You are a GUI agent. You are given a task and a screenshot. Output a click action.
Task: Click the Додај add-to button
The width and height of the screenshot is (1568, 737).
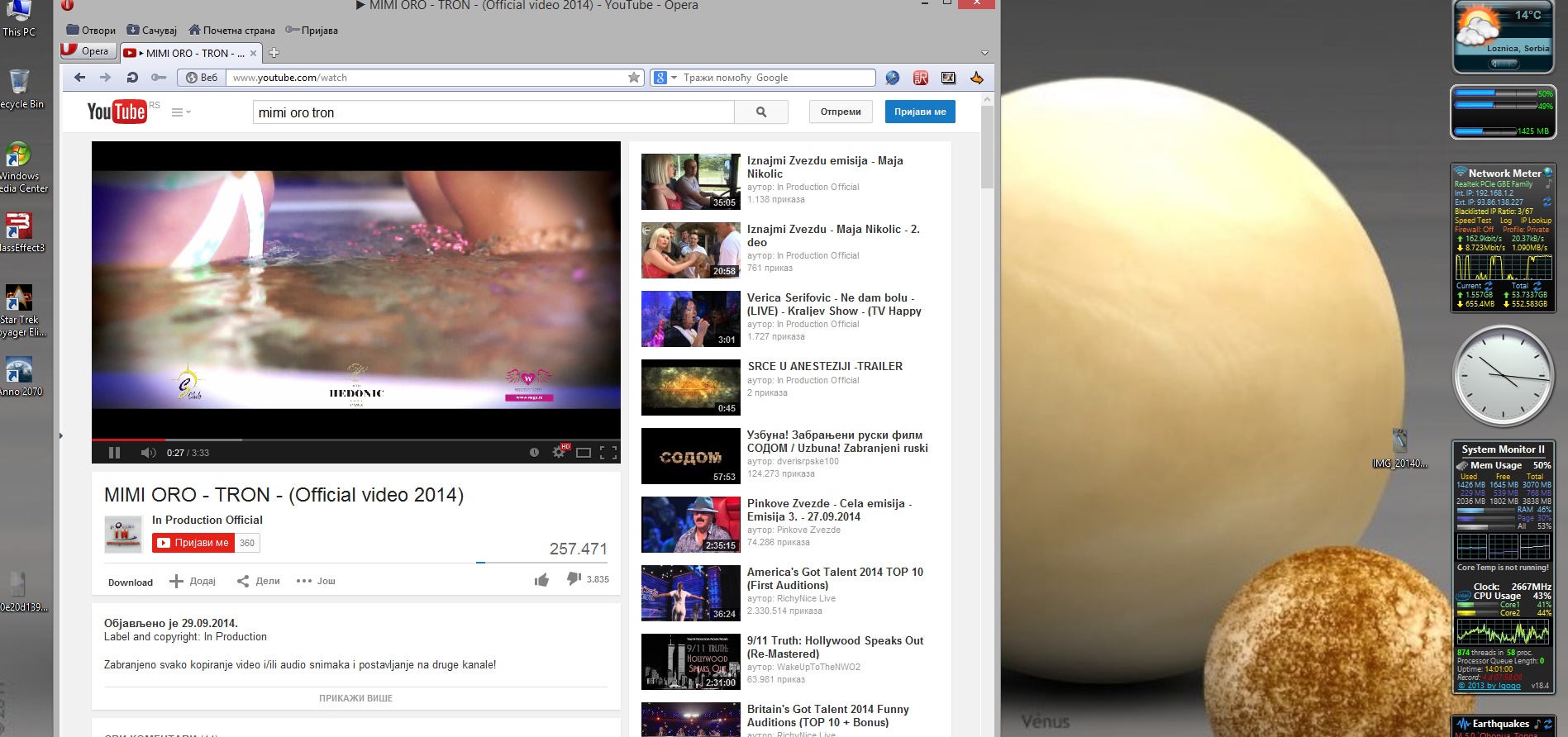(193, 581)
